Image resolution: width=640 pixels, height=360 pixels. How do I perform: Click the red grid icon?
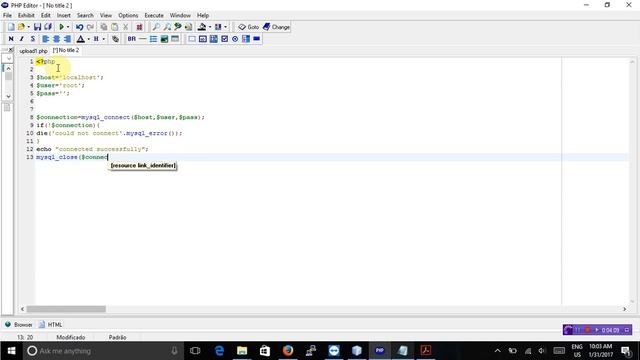pos(139,27)
